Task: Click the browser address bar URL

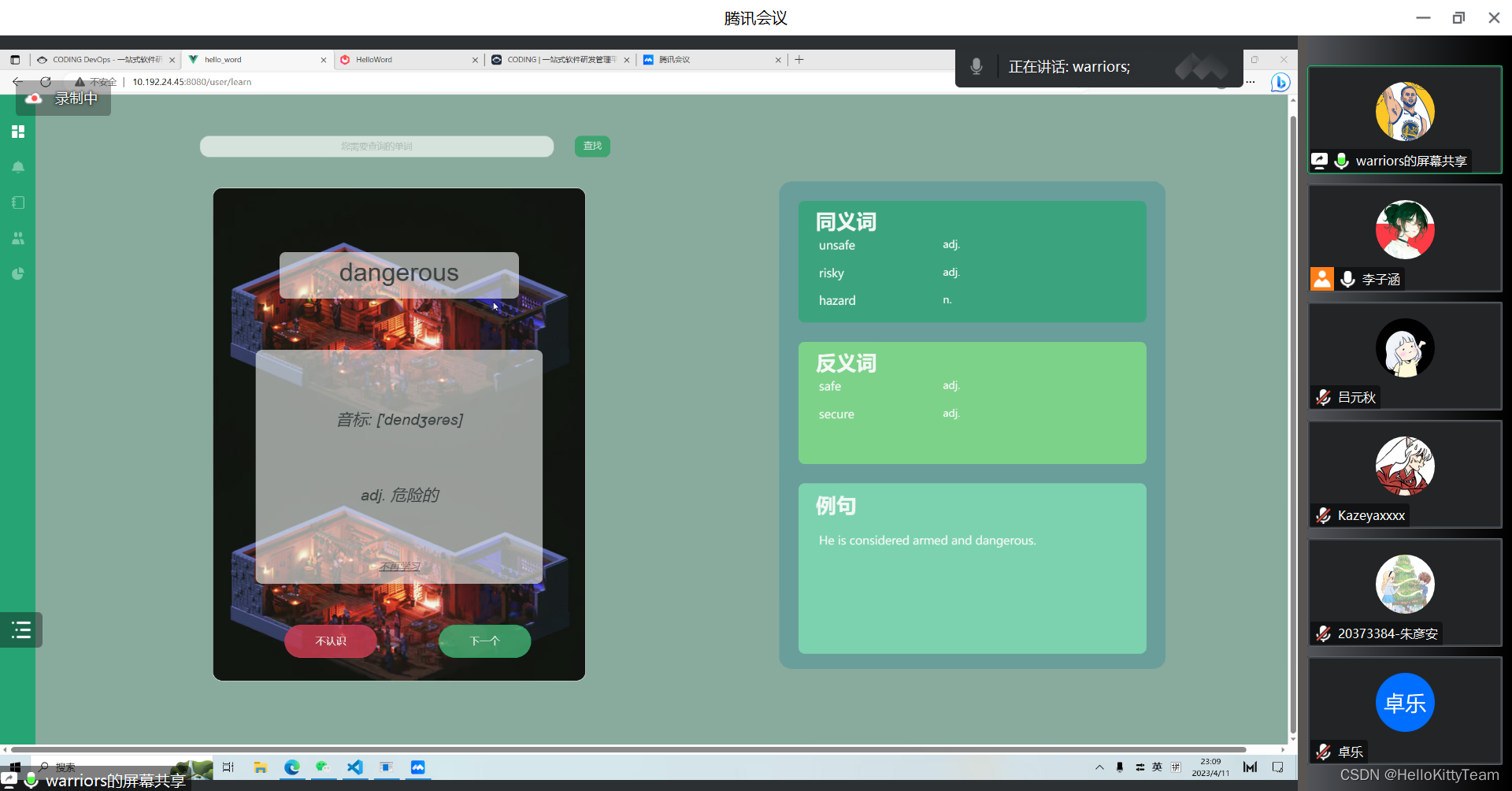Action: click(191, 82)
